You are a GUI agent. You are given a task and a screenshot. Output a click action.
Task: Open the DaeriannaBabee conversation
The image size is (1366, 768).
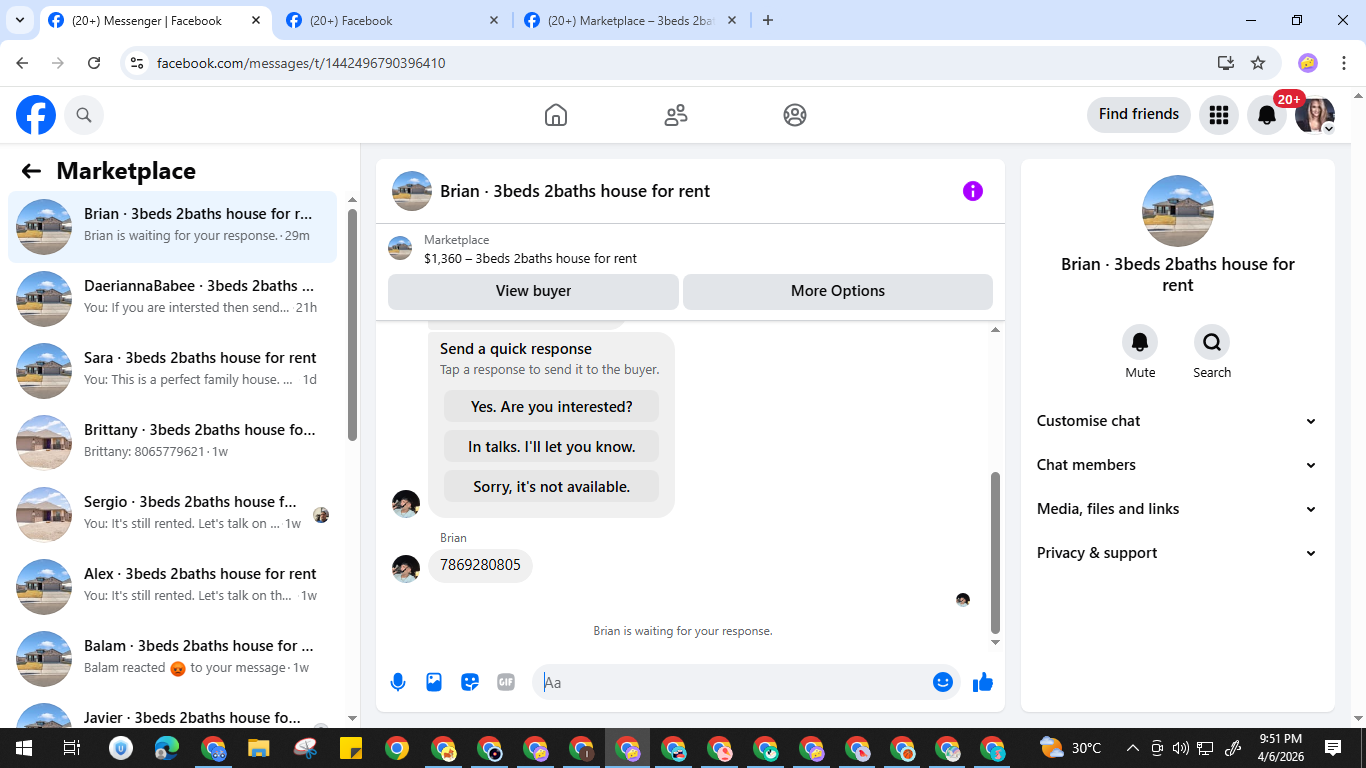pyautogui.click(x=172, y=299)
